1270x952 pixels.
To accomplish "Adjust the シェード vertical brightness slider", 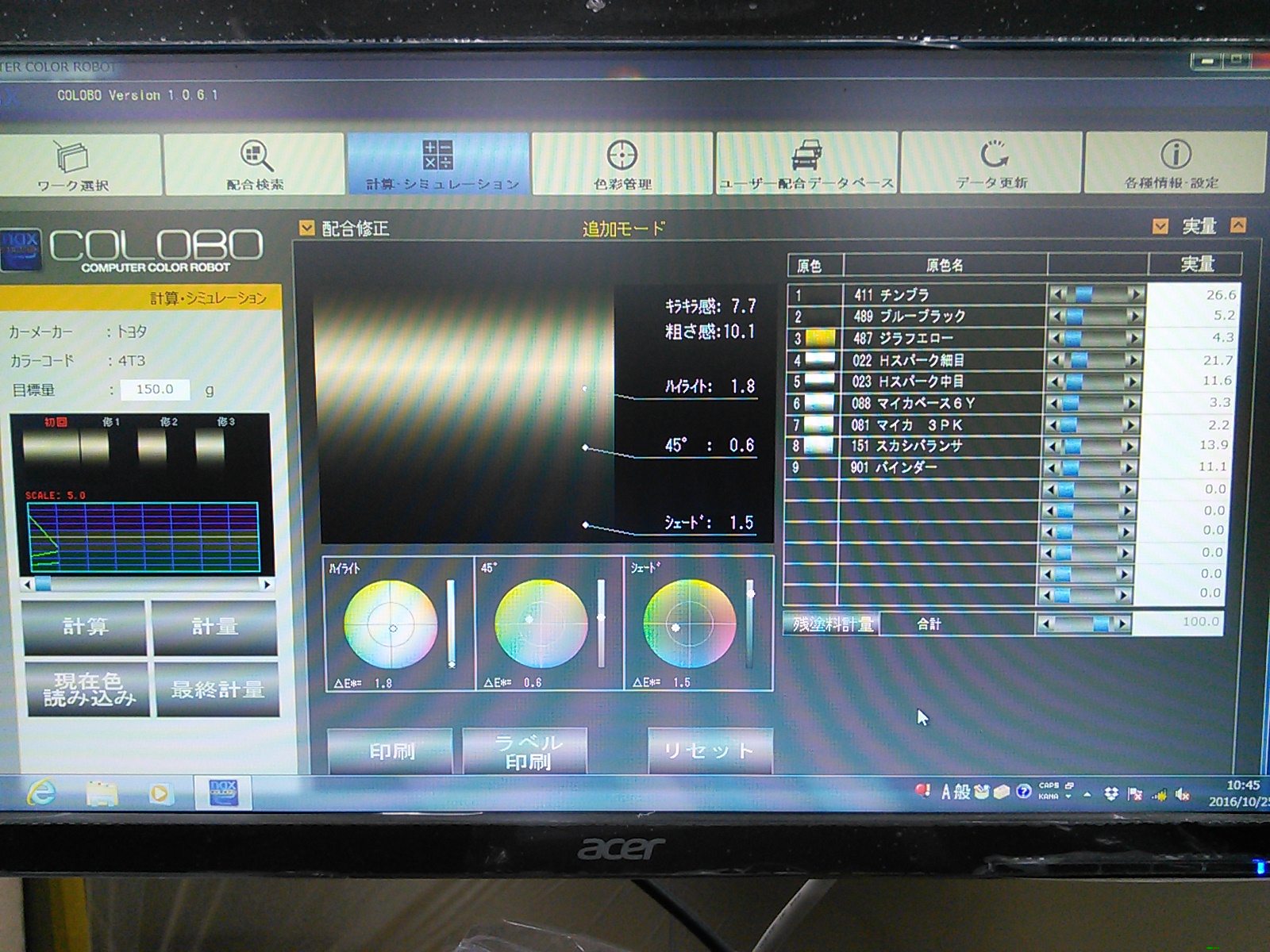I will pos(749,624).
